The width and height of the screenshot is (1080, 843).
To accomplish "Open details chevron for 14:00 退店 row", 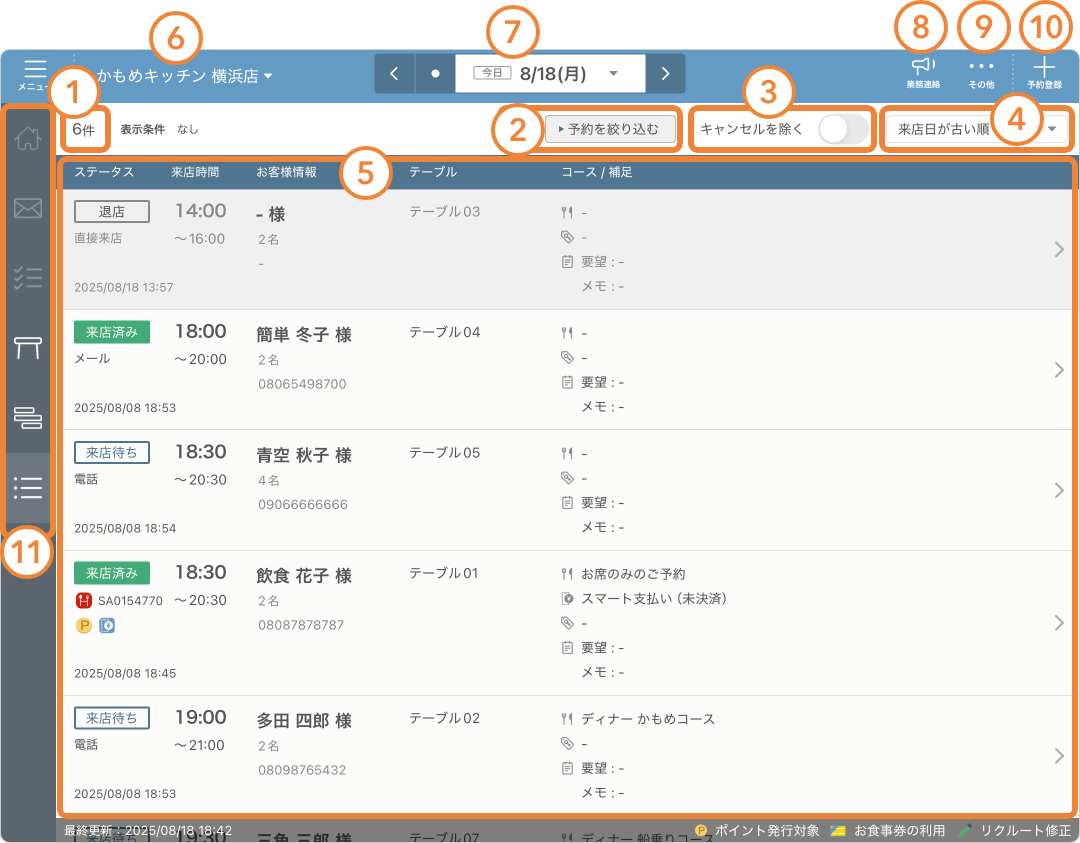I will tap(1059, 249).
